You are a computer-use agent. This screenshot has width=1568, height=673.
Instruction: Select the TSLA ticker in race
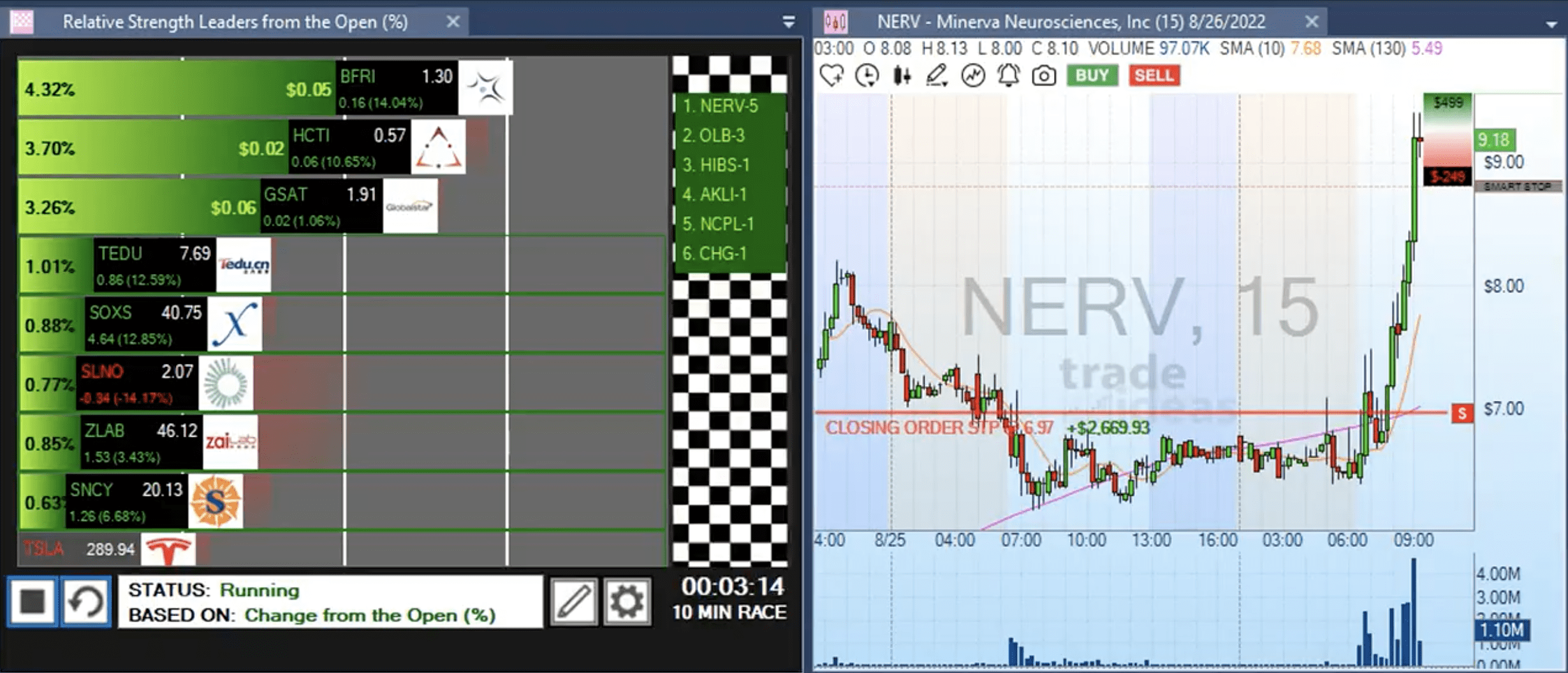tap(43, 549)
